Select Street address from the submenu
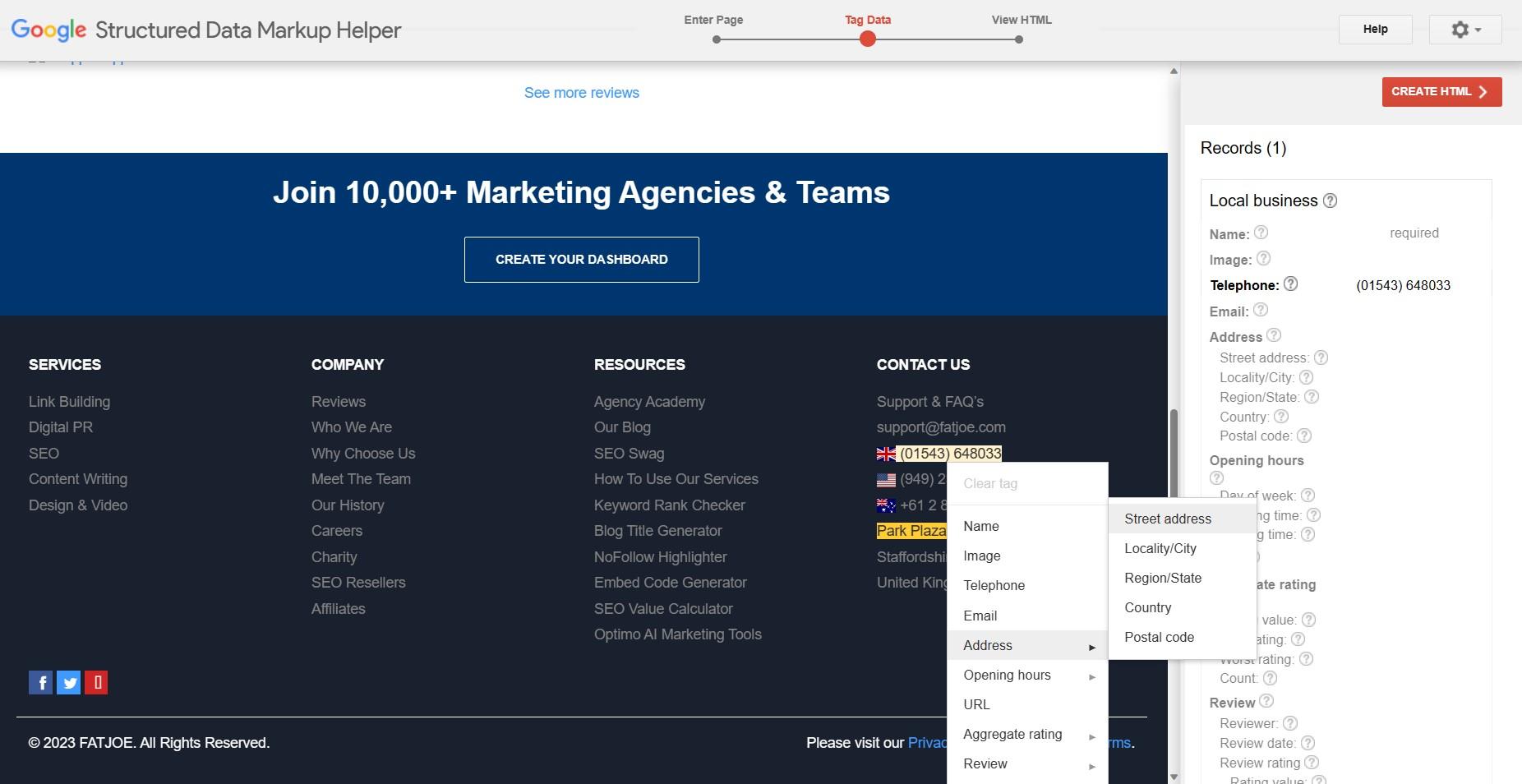1522x784 pixels. click(x=1168, y=519)
